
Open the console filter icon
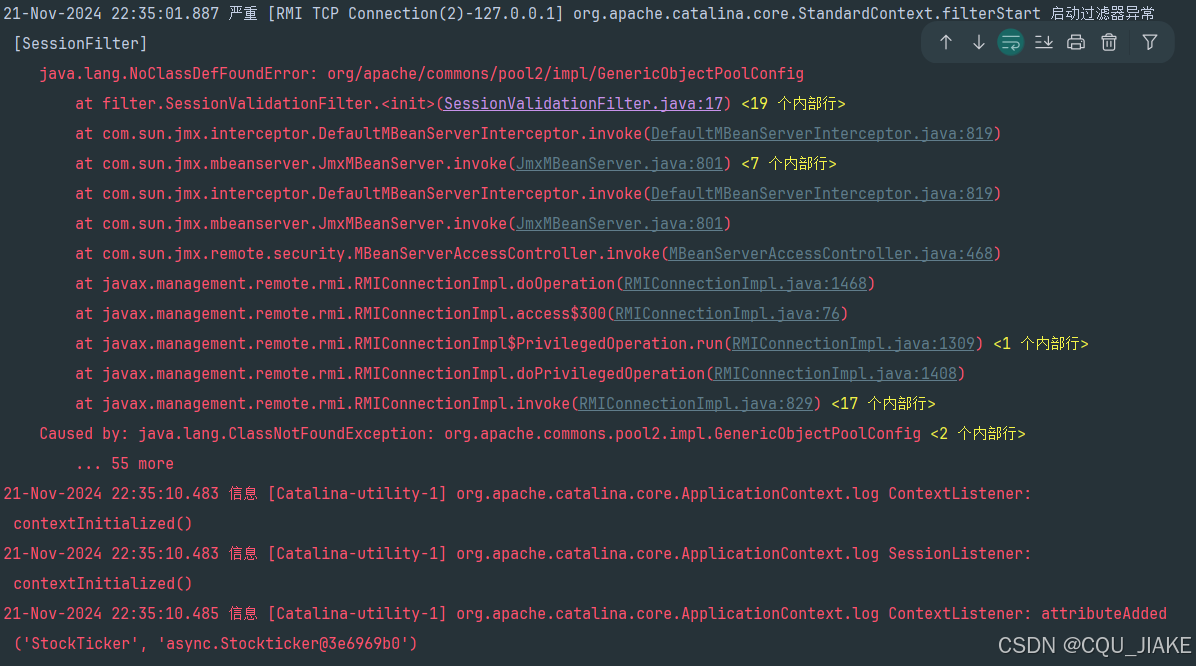(1148, 43)
